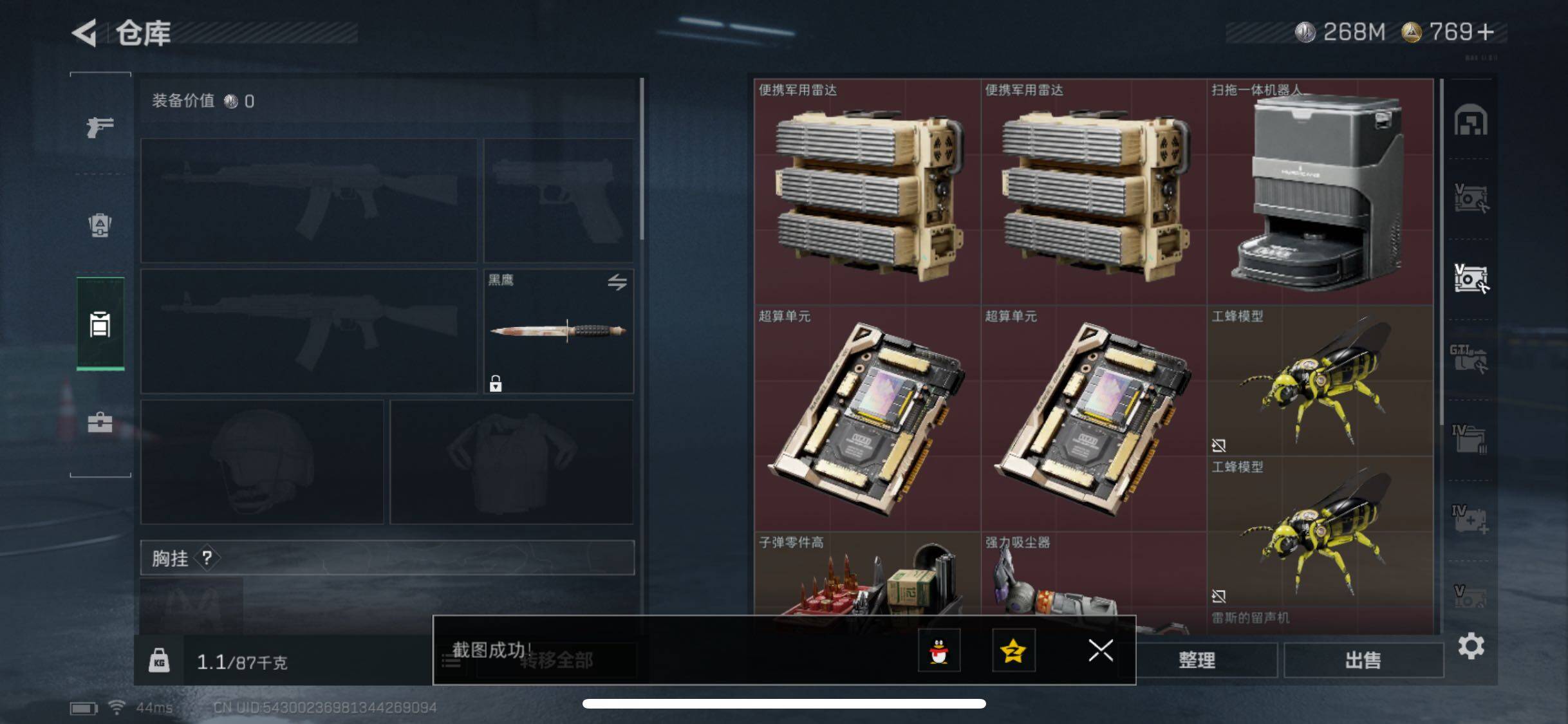Click the 整理 sort button
Image resolution: width=1568 pixels, height=724 pixels.
pos(1197,660)
